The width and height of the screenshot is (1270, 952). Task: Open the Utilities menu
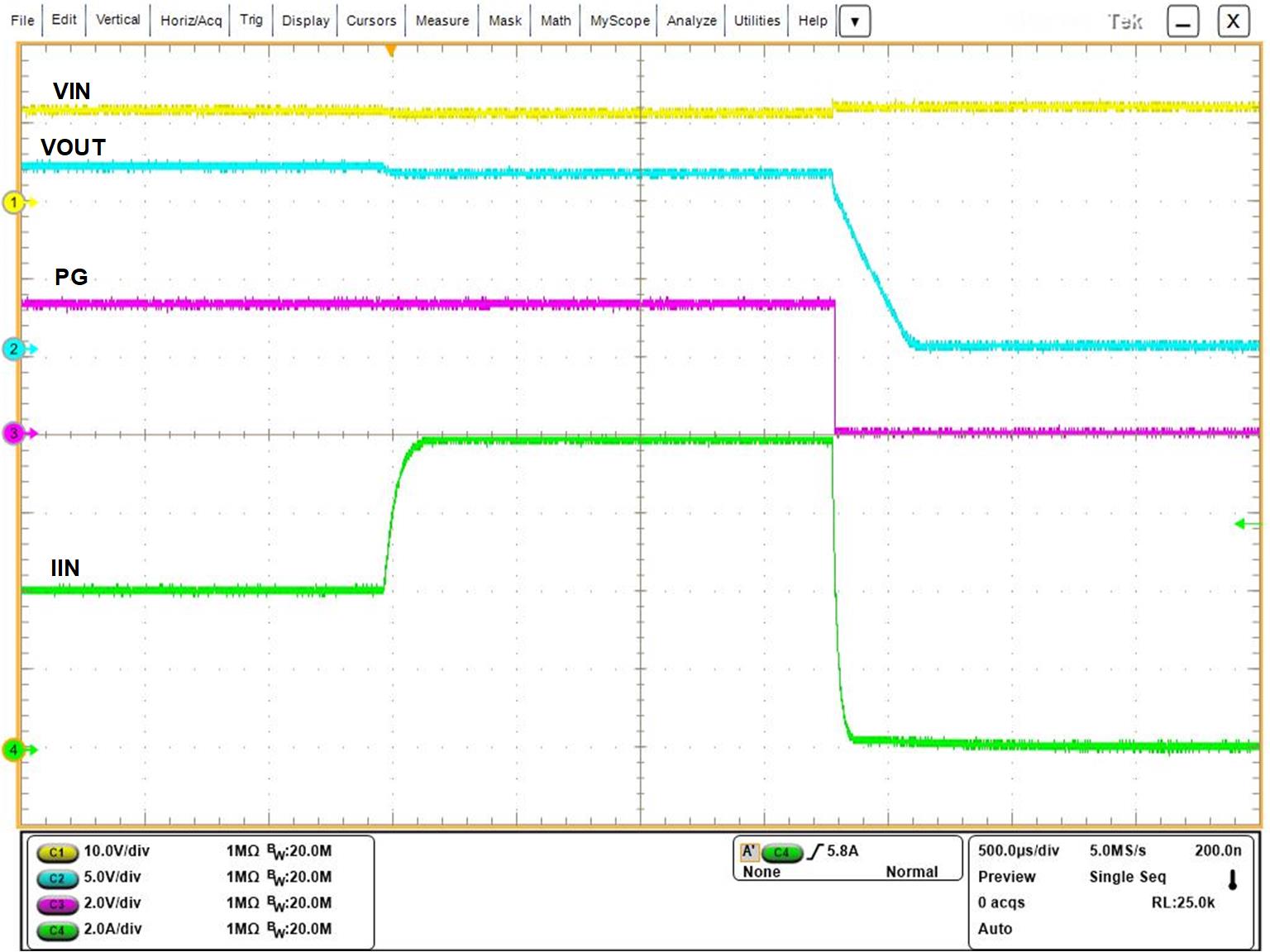coord(757,20)
